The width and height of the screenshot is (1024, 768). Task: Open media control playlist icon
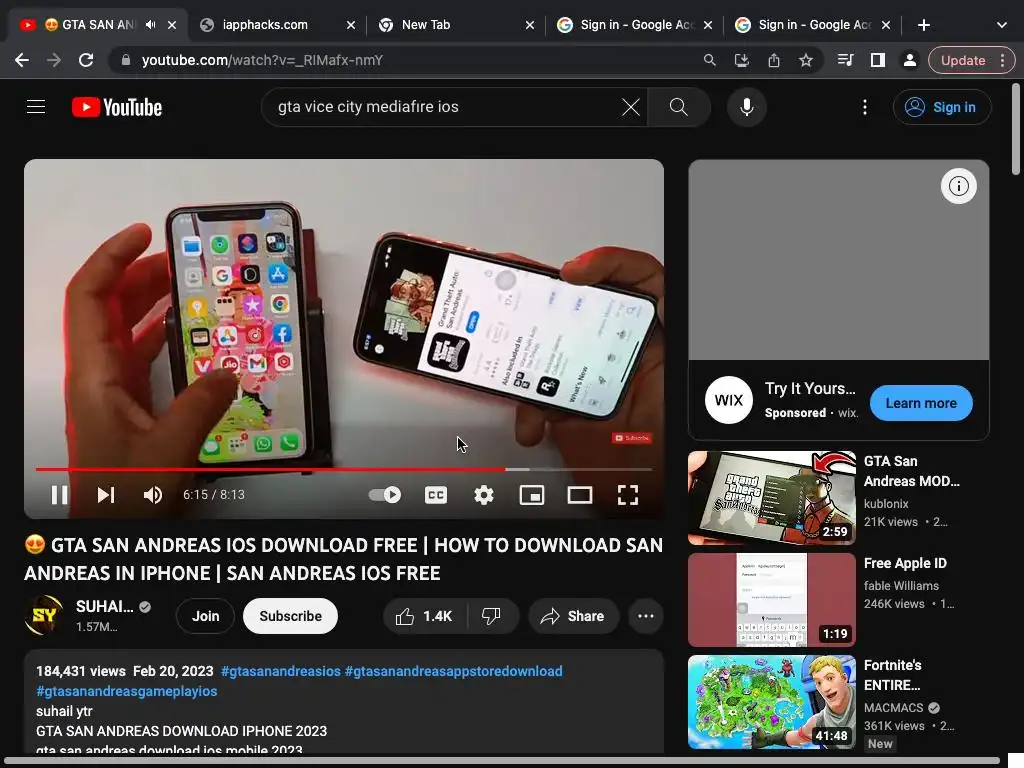tap(845, 60)
